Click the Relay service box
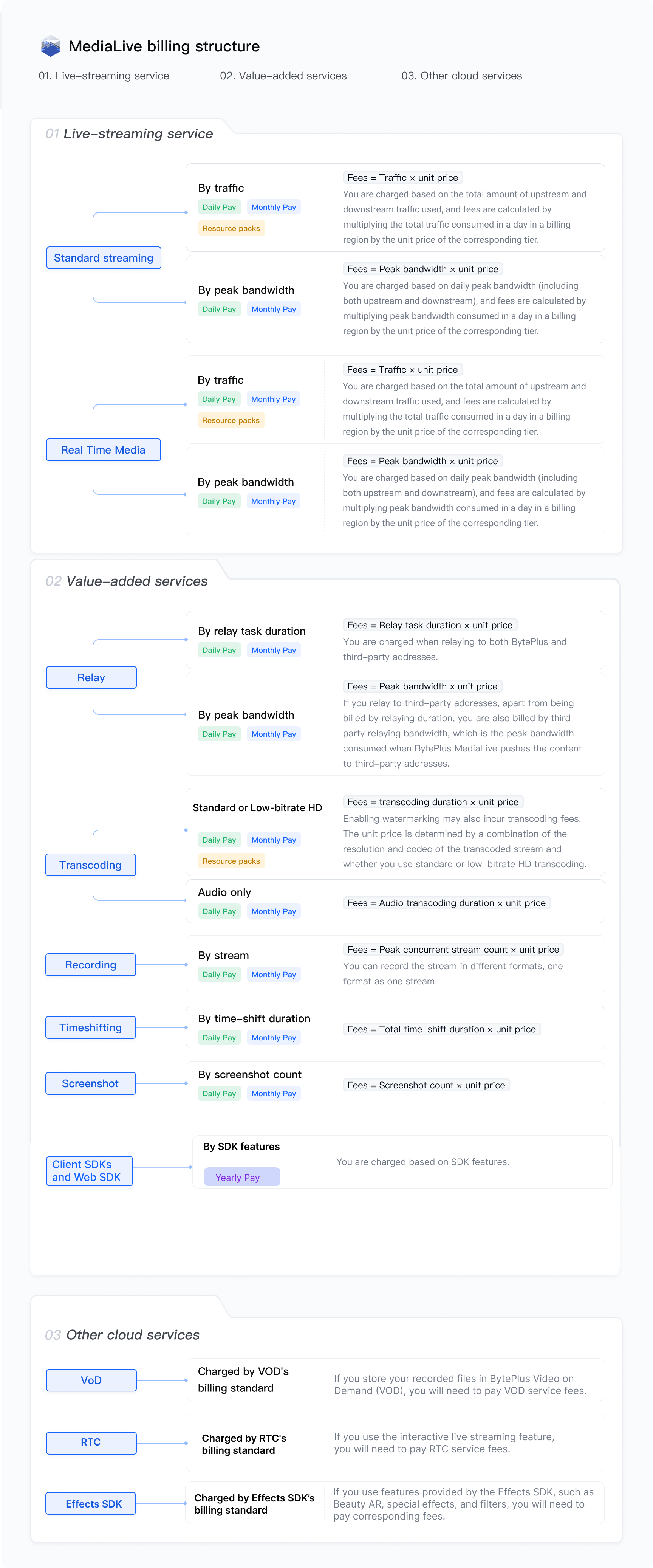Screen dimensions: 653x1568 [91, 677]
